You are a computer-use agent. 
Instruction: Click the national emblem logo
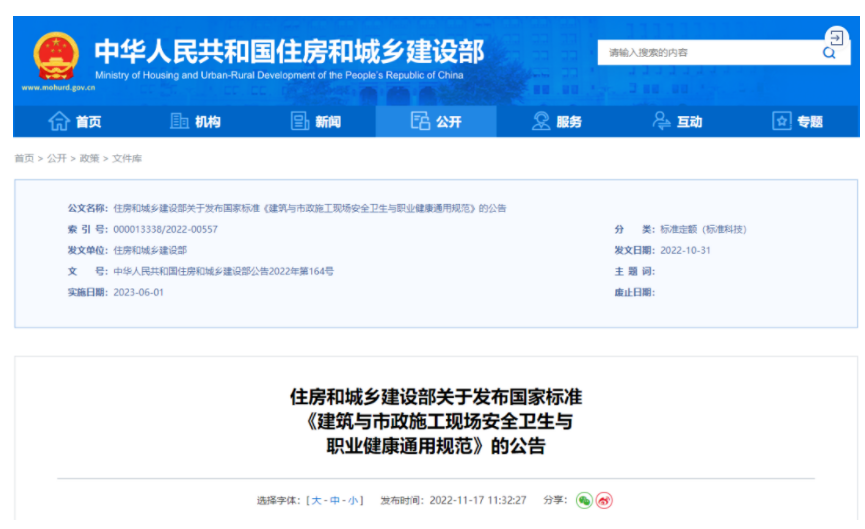click(x=56, y=56)
